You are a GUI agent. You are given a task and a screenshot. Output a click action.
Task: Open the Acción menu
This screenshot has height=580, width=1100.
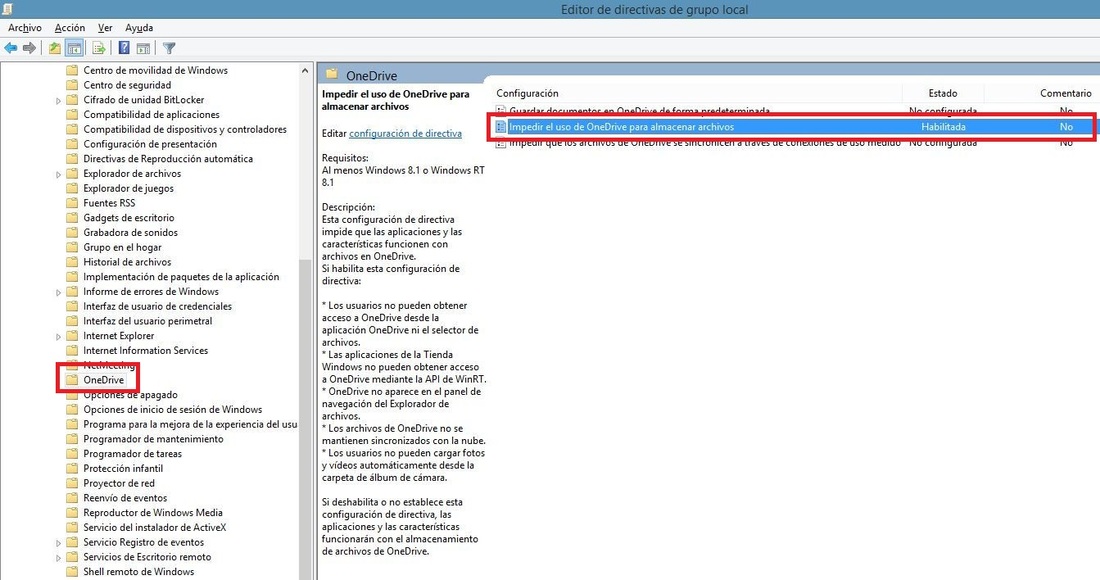[69, 28]
